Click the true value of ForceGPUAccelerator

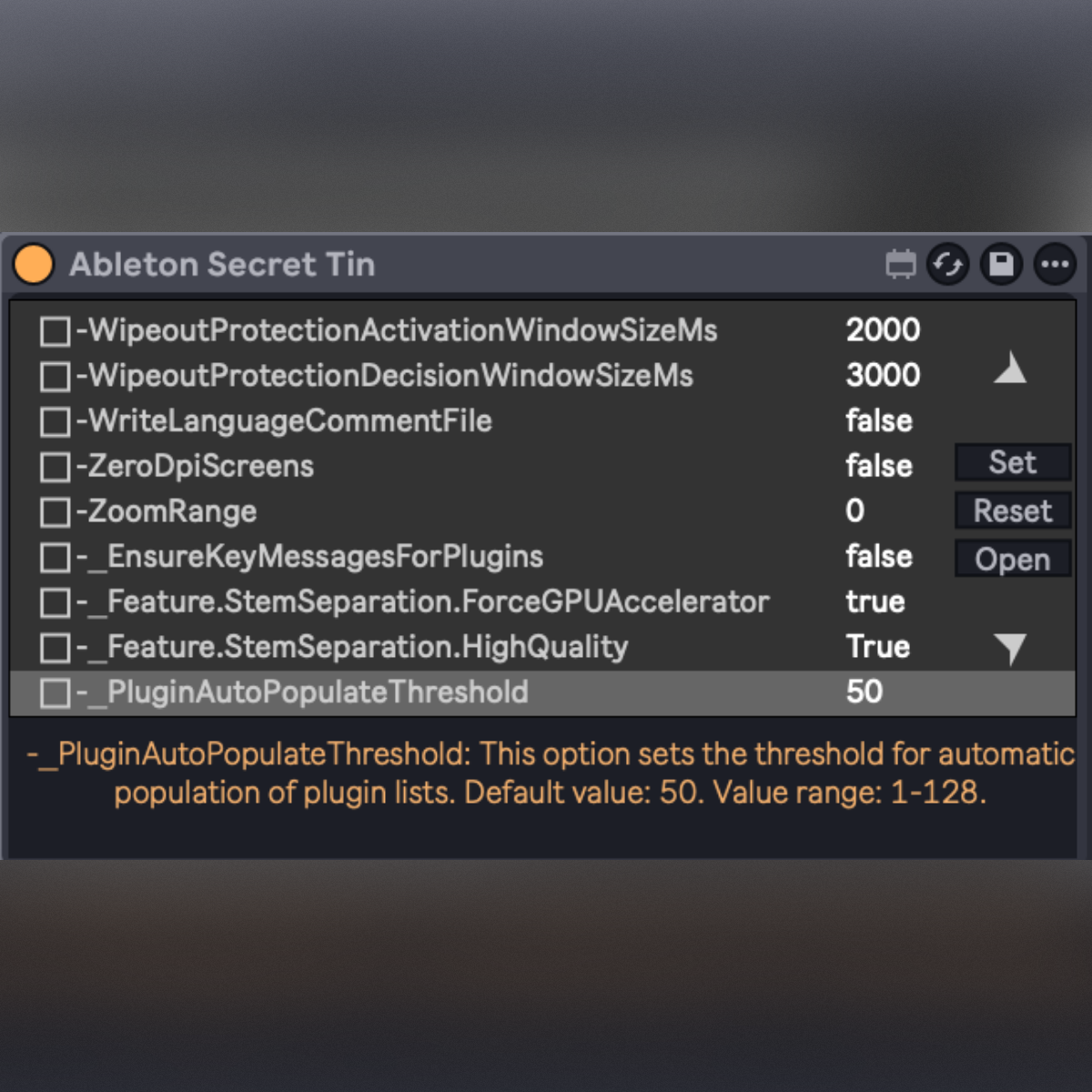pos(875,602)
